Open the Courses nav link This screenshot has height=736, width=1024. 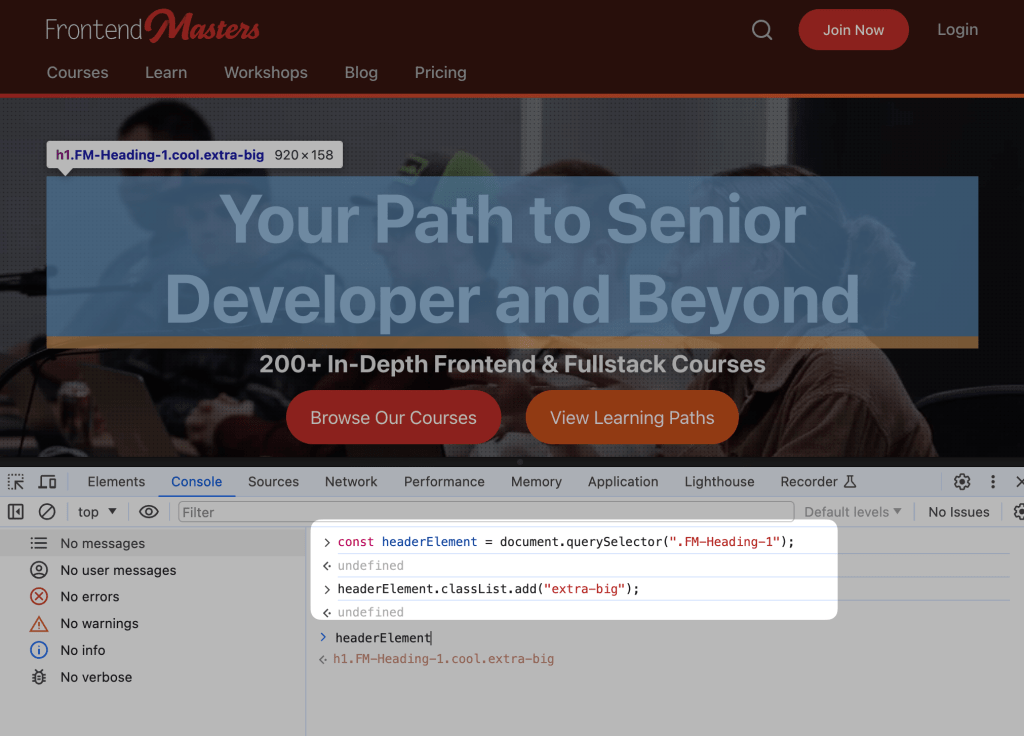[x=78, y=72]
